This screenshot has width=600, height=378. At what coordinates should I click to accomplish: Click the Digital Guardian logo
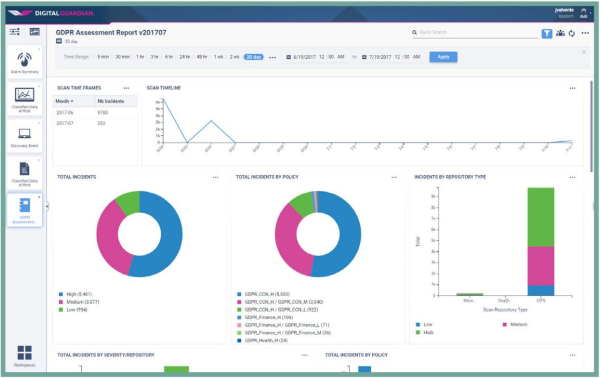[x=51, y=13]
